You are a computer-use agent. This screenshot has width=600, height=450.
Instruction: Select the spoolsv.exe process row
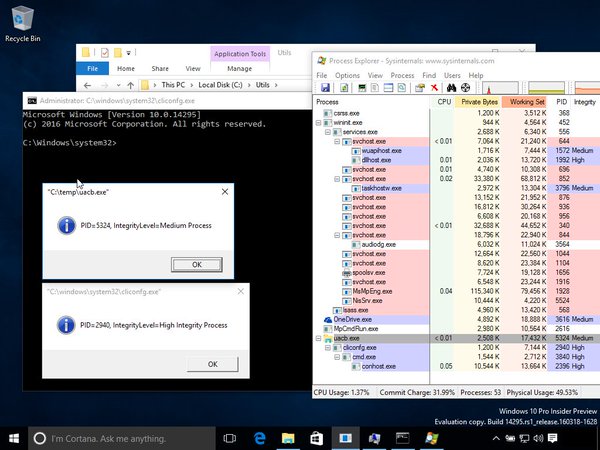pyautogui.click(x=456, y=272)
